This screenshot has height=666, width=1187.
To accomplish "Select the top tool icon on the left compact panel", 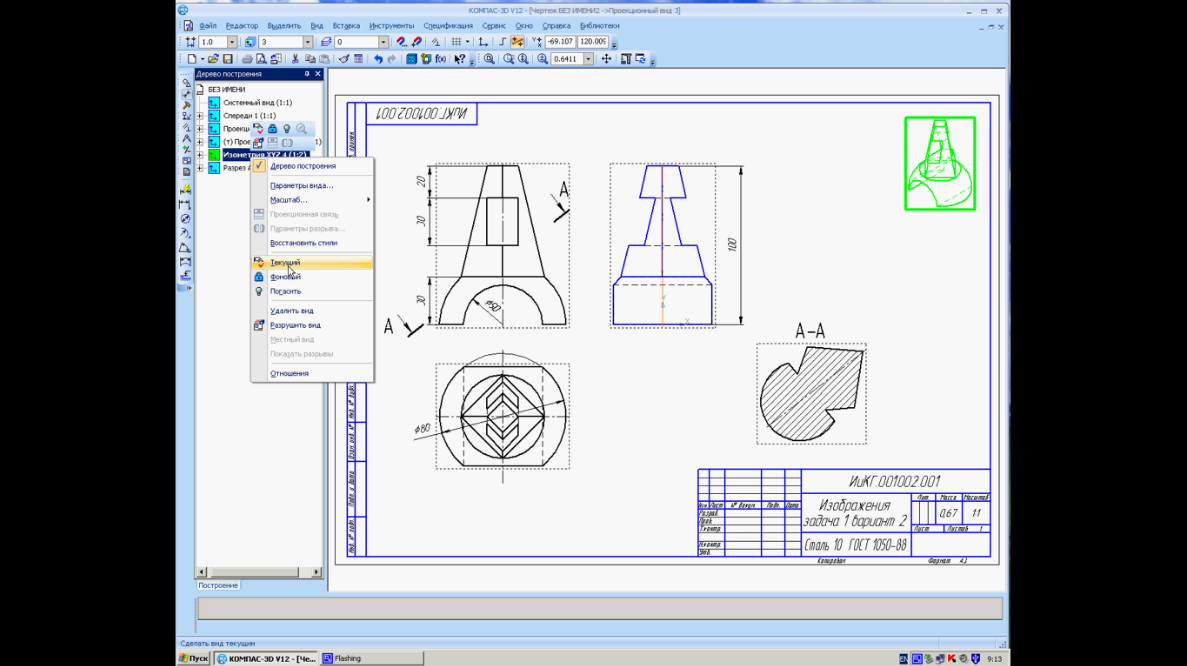I will pos(185,83).
